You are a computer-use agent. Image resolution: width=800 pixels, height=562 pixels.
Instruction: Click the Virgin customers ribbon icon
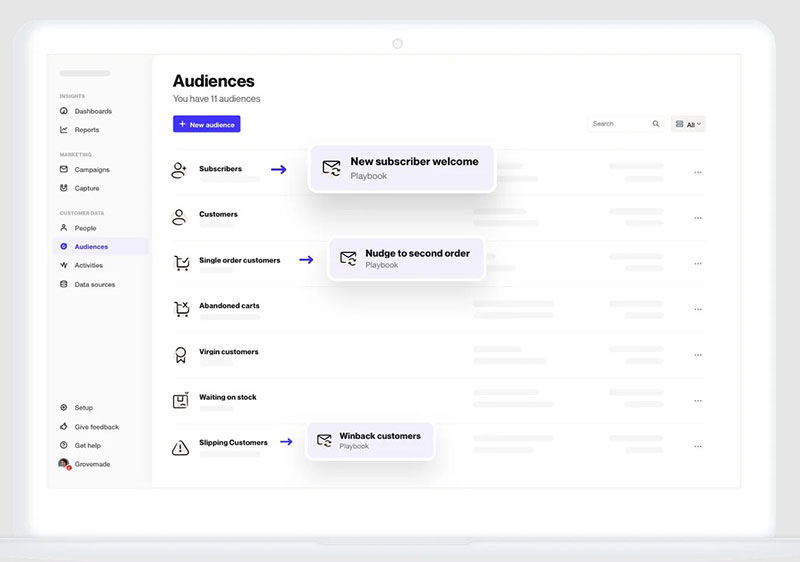pyautogui.click(x=181, y=355)
